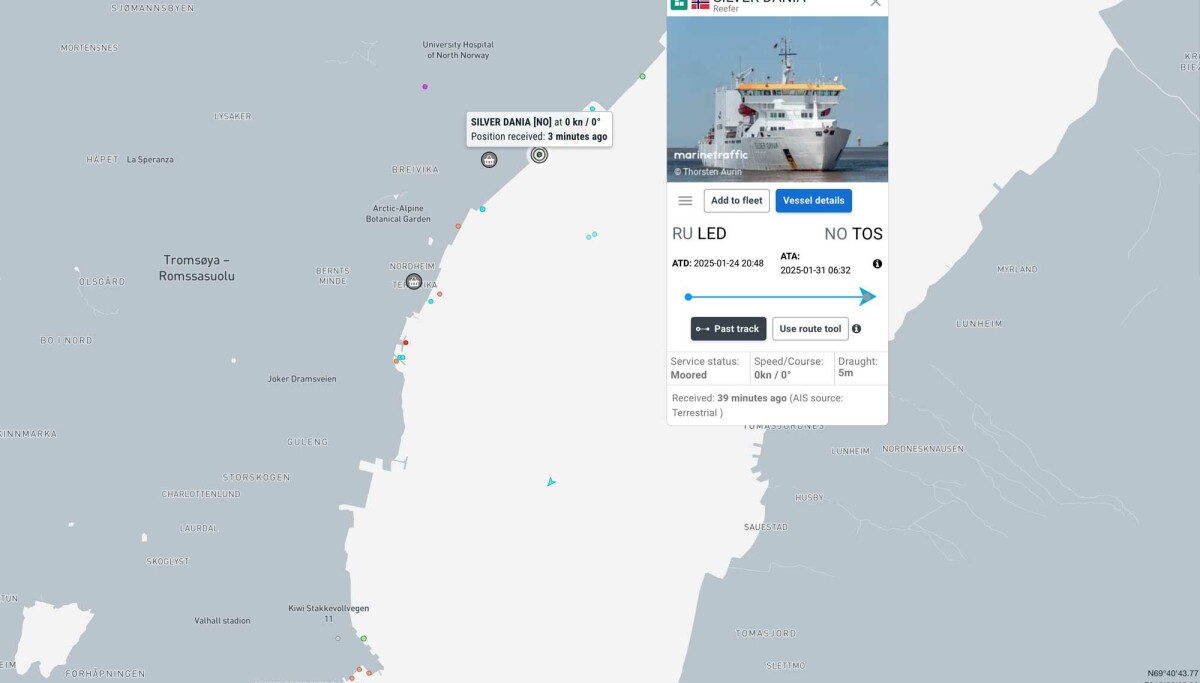Click the Use route tool button
Viewport: 1200px width, 683px height.
810,329
